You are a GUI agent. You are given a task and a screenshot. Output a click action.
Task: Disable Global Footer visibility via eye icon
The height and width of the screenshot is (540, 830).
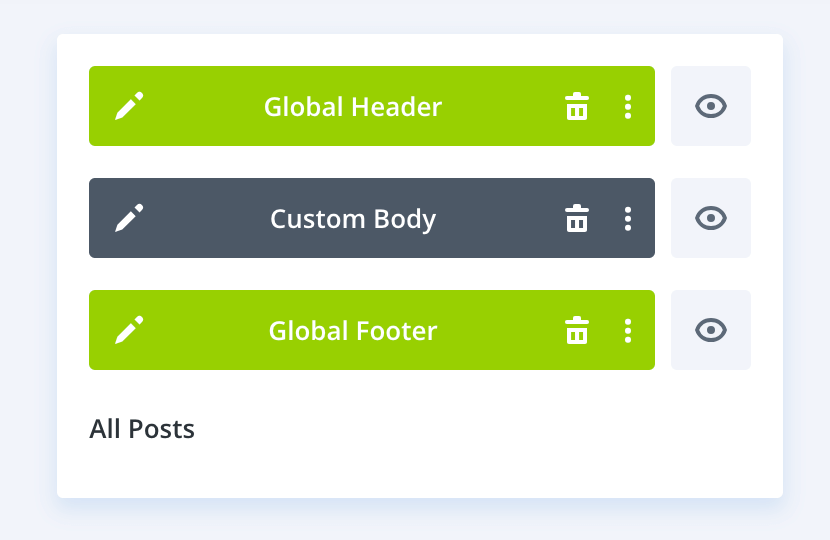click(710, 330)
